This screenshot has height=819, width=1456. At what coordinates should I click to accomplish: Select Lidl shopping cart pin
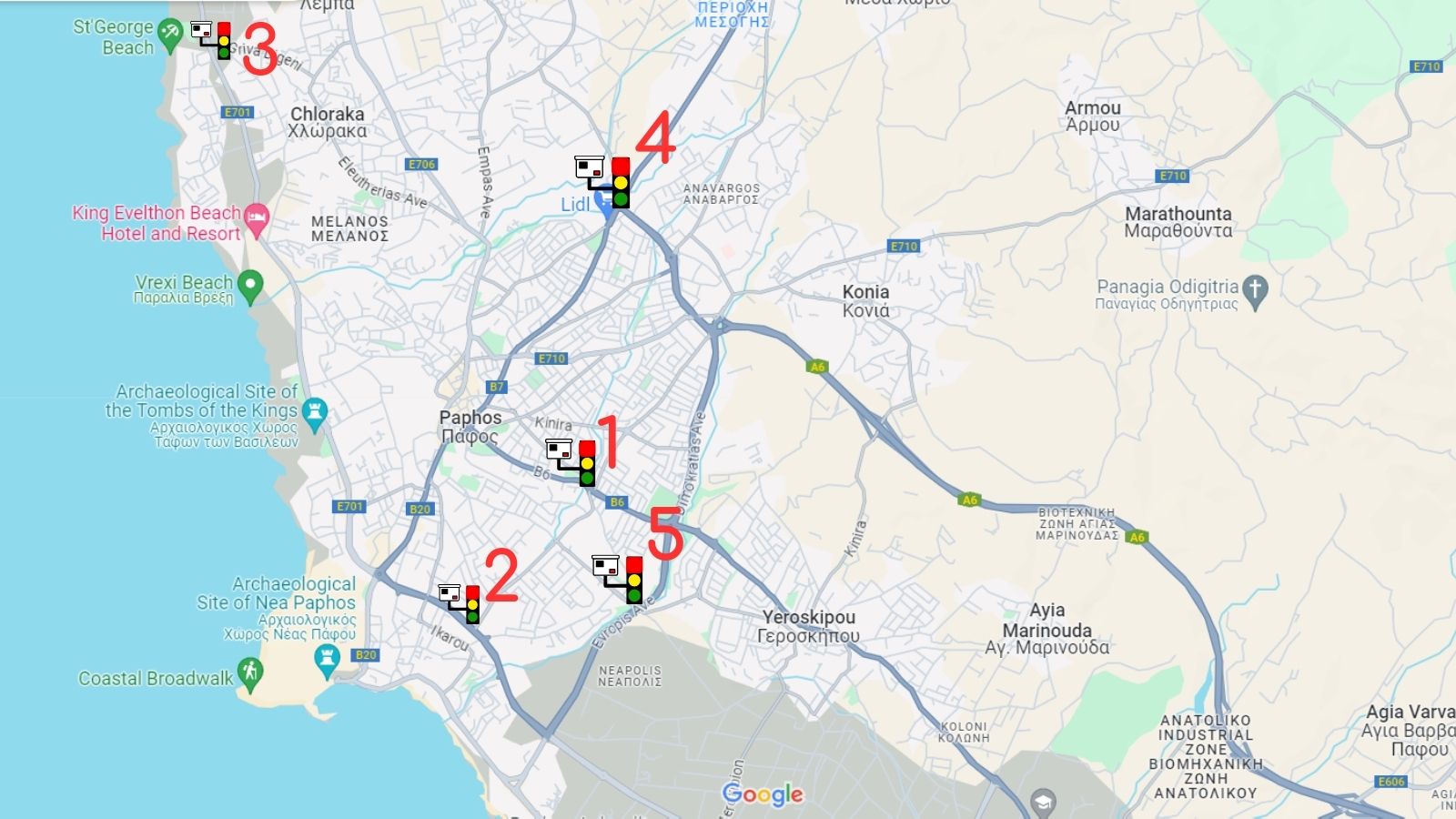coord(603,201)
